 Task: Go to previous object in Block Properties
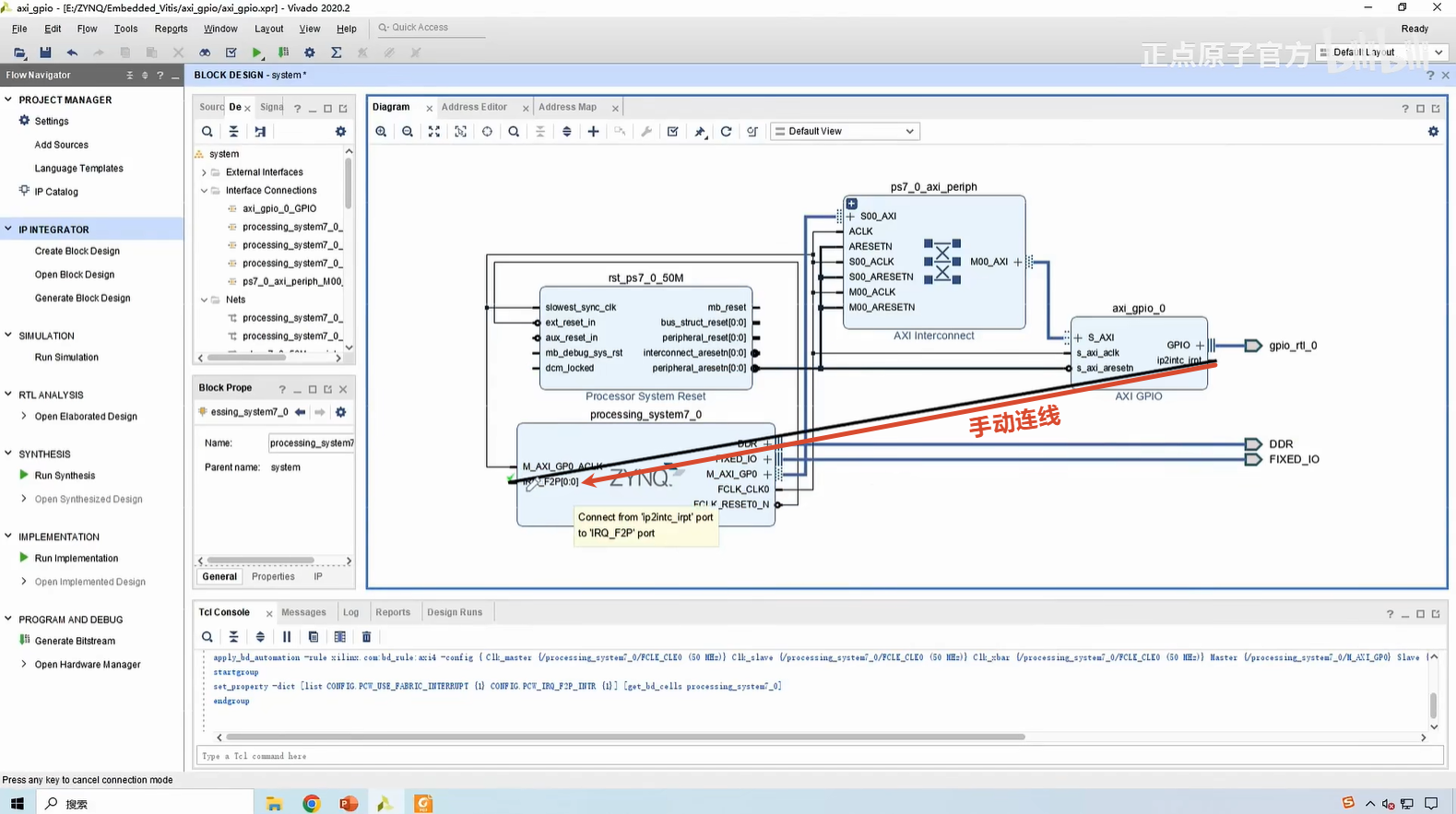(x=301, y=412)
